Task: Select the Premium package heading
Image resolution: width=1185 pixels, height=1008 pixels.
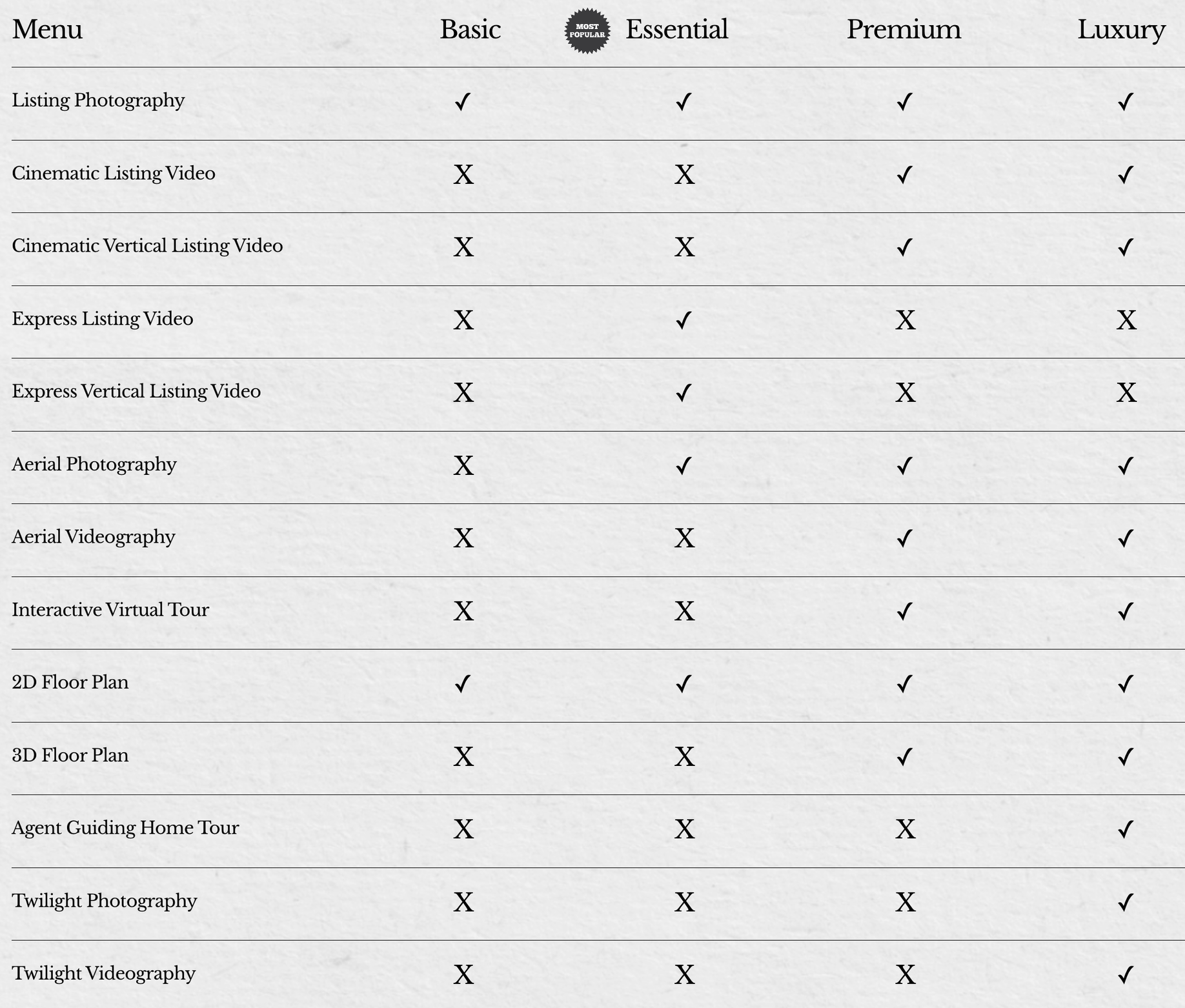Action: click(x=904, y=30)
